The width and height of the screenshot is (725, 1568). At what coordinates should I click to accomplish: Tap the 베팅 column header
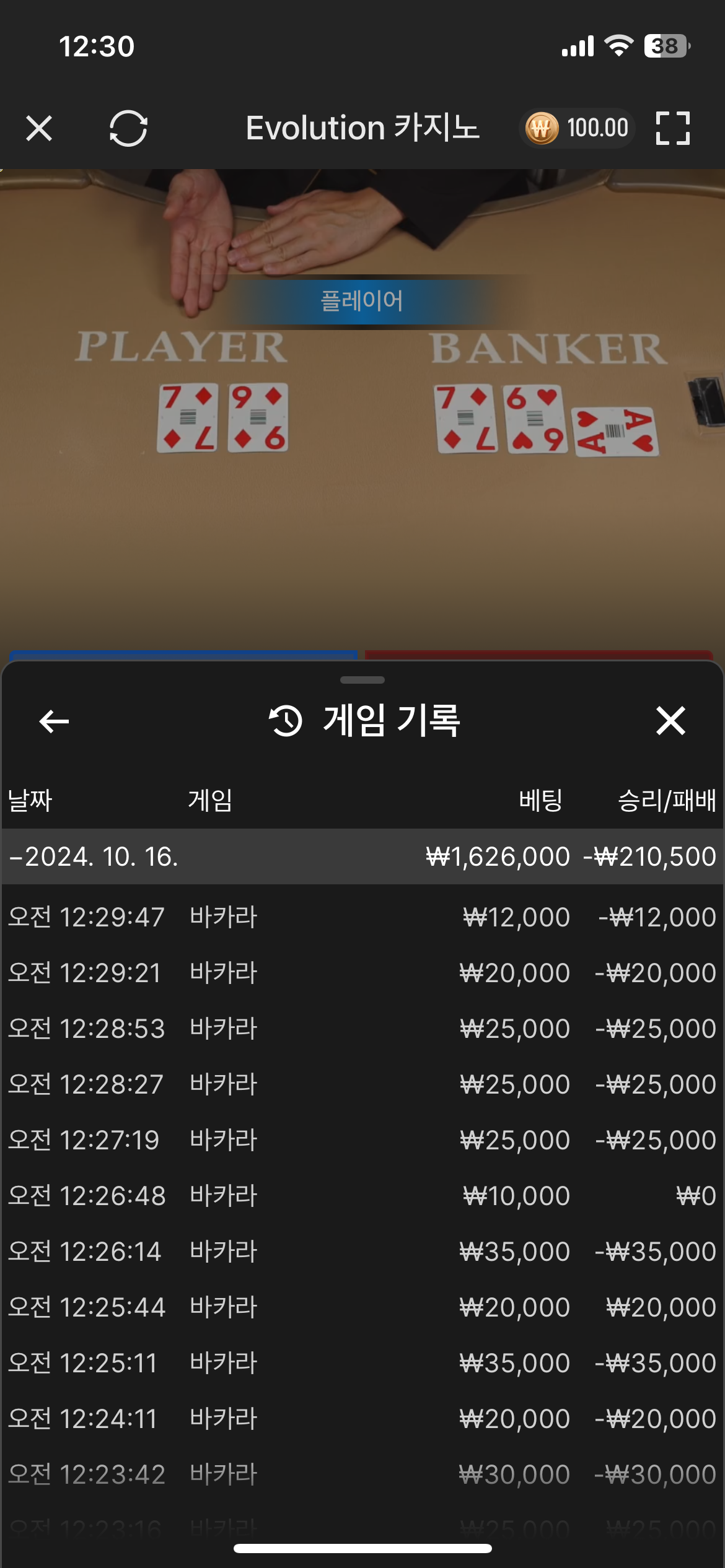click(540, 800)
